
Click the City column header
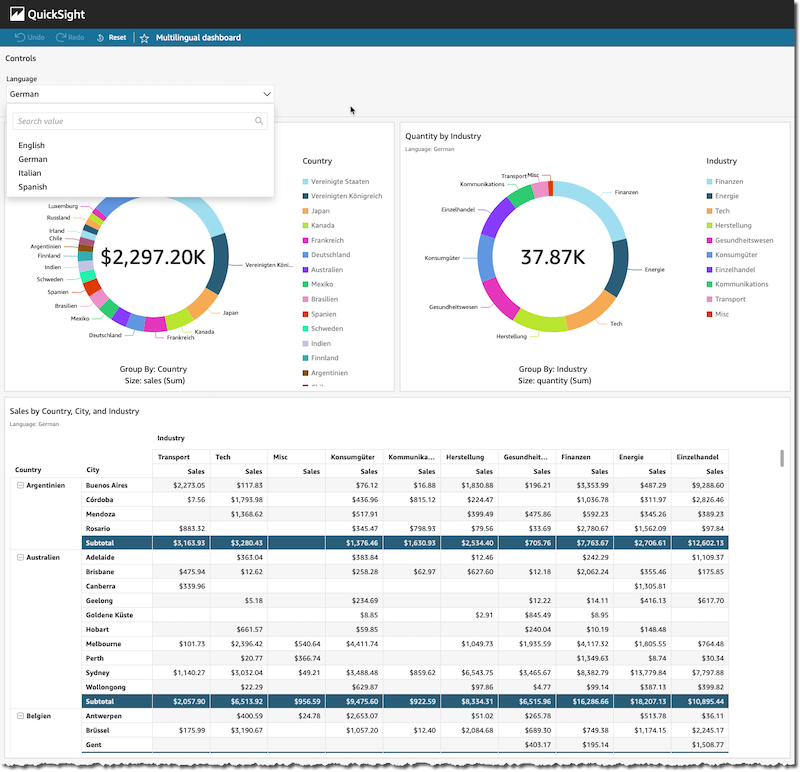(x=93, y=470)
